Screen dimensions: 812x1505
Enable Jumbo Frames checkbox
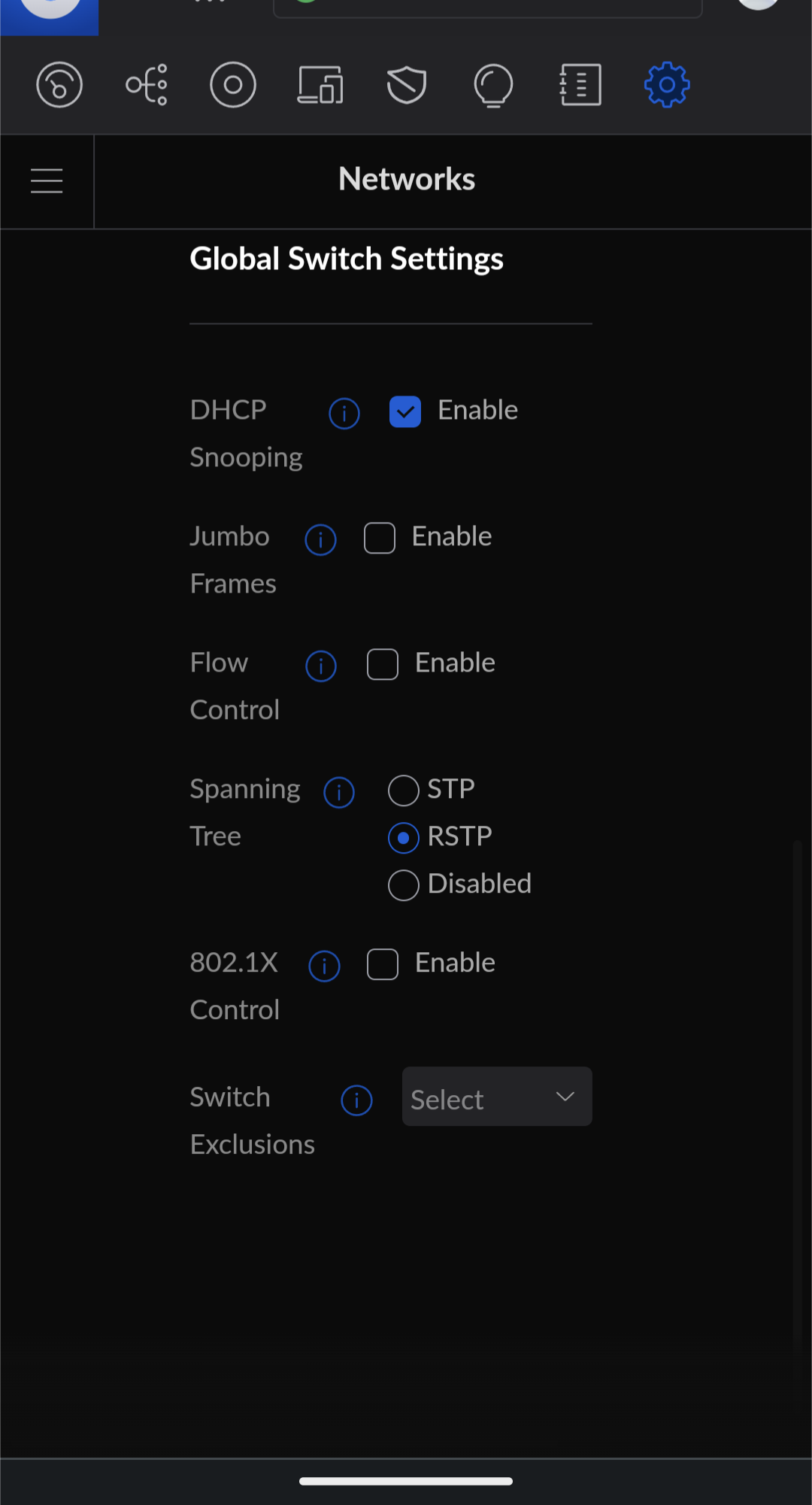click(x=380, y=538)
